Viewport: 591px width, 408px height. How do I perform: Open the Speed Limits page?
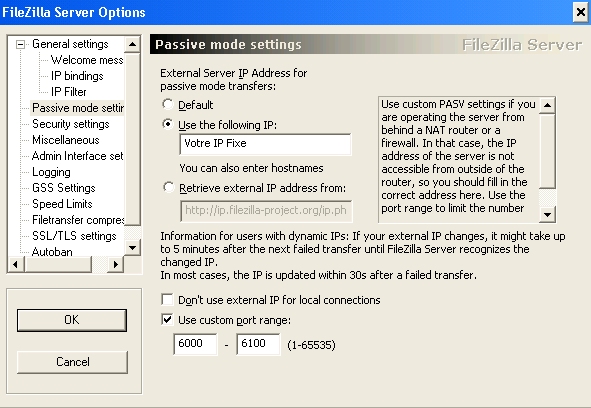click(x=62, y=204)
